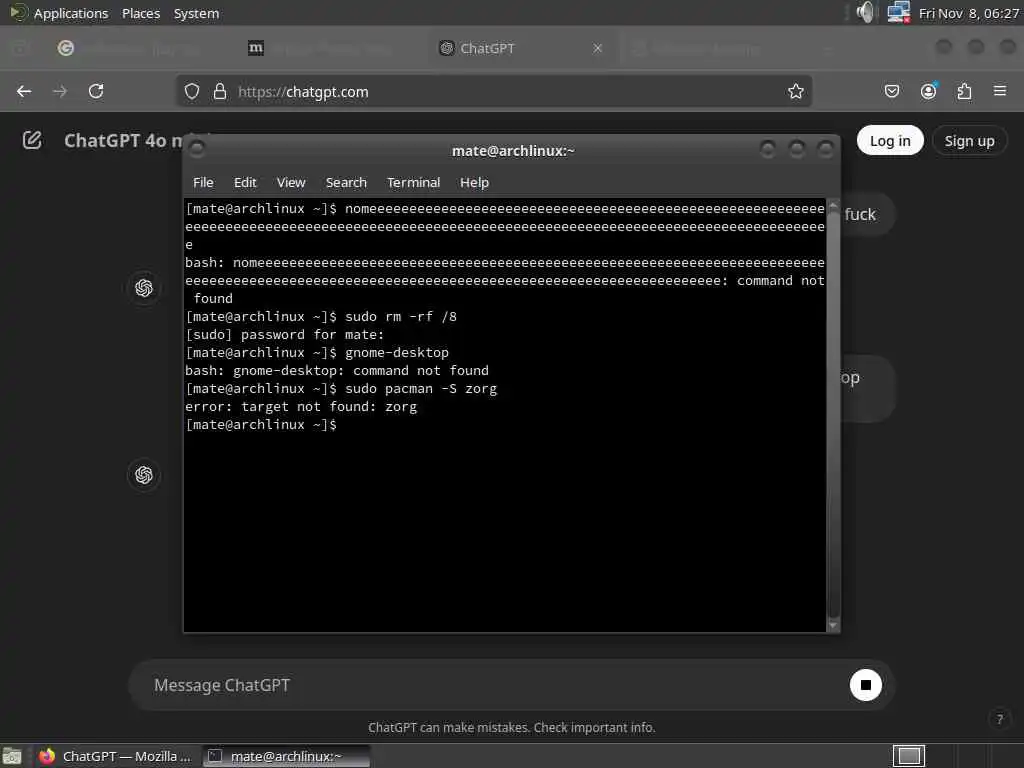Bookmark page with the star icon
1024x768 pixels.
pos(795,91)
